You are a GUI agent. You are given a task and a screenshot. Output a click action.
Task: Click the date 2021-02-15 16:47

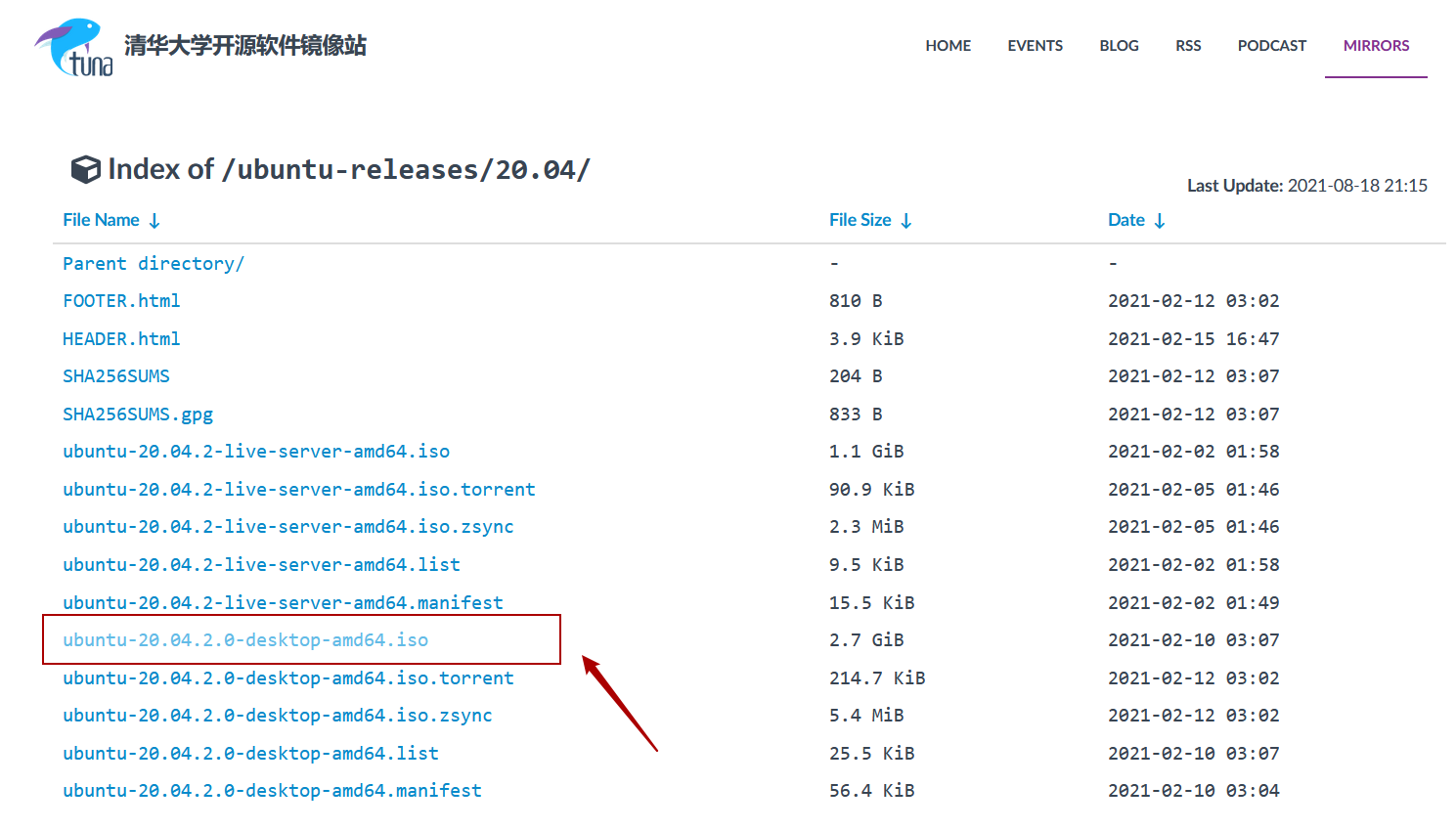coord(1194,339)
